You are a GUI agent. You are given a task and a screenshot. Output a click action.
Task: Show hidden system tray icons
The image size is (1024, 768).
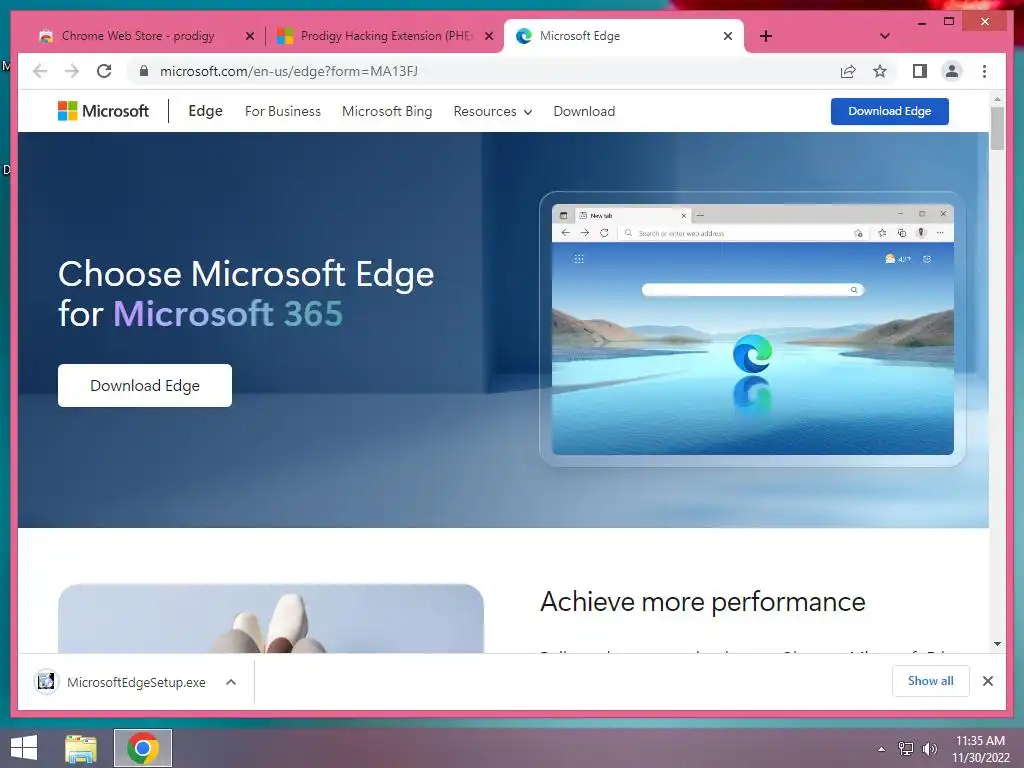click(881, 749)
